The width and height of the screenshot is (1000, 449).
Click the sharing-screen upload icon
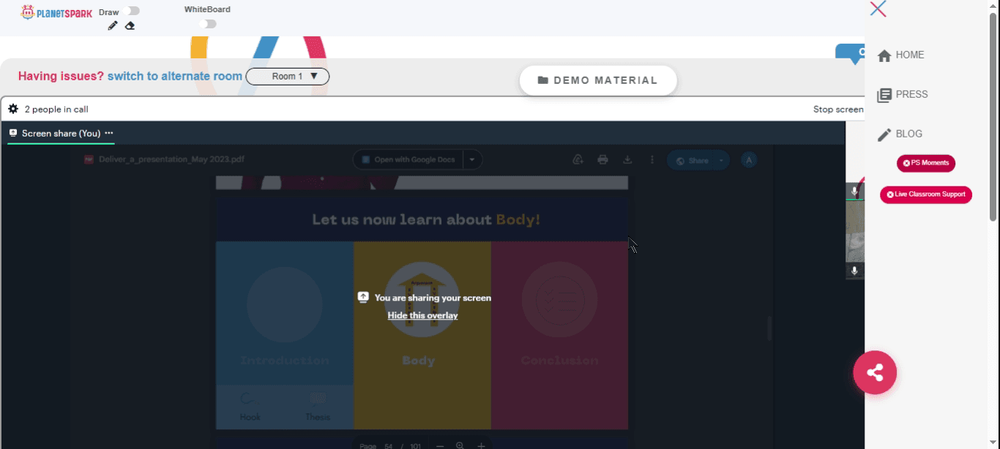tap(364, 297)
